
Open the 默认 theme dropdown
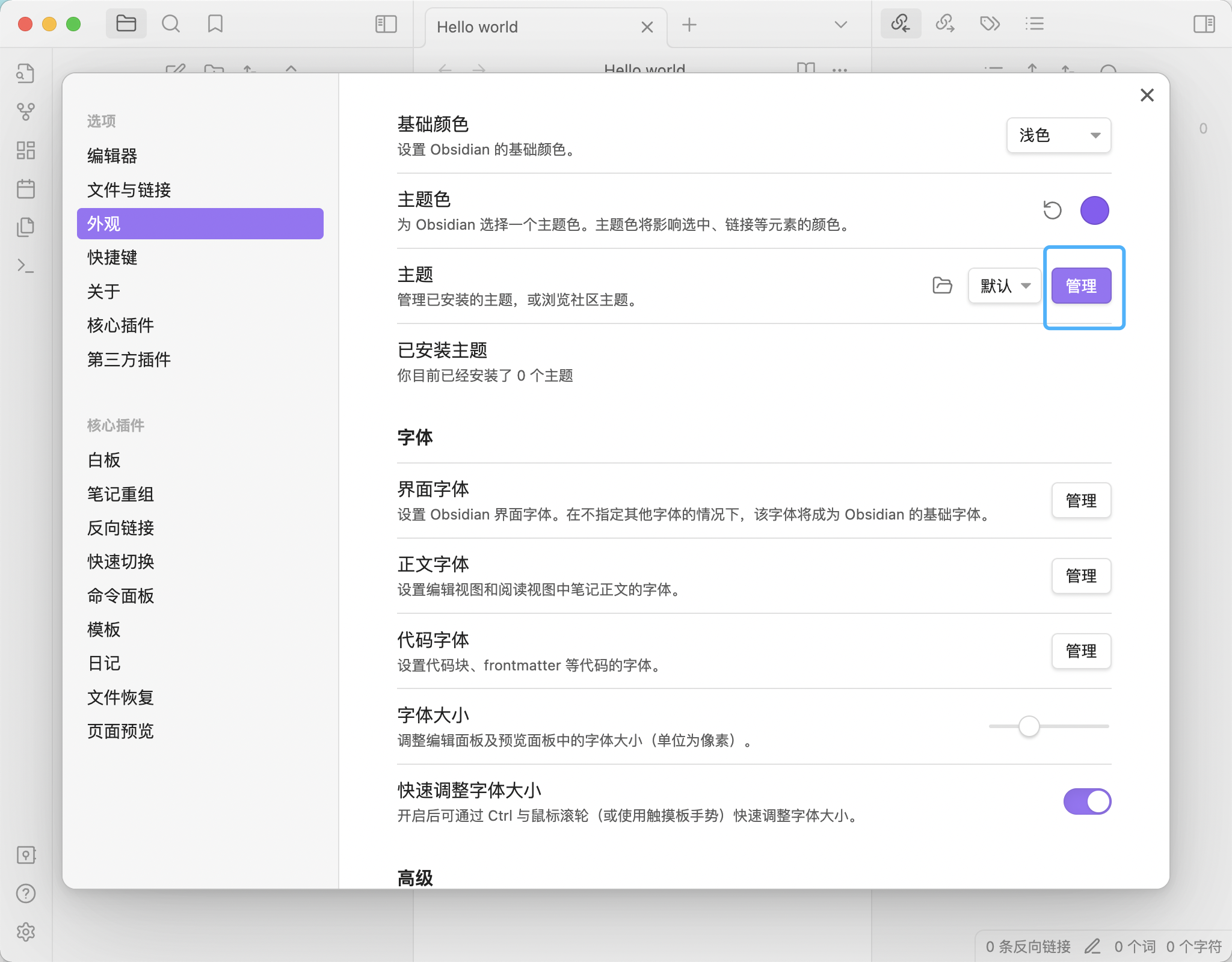point(1004,286)
